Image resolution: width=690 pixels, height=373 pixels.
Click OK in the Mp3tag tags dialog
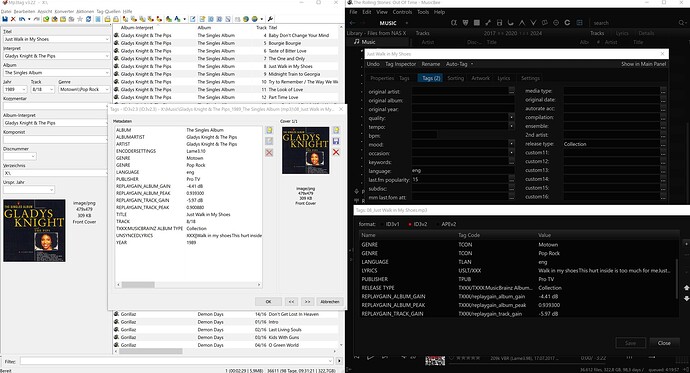pos(268,302)
